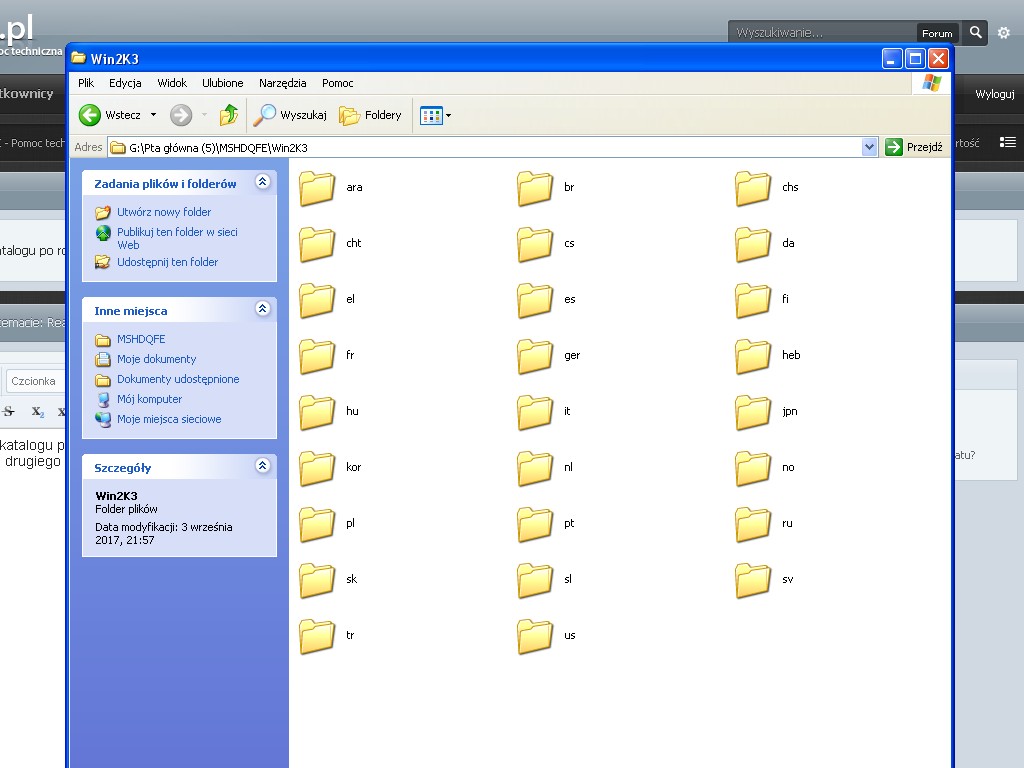Viewport: 1024px width, 768px height.
Task: Select the nl folder icon
Action: pos(535,469)
